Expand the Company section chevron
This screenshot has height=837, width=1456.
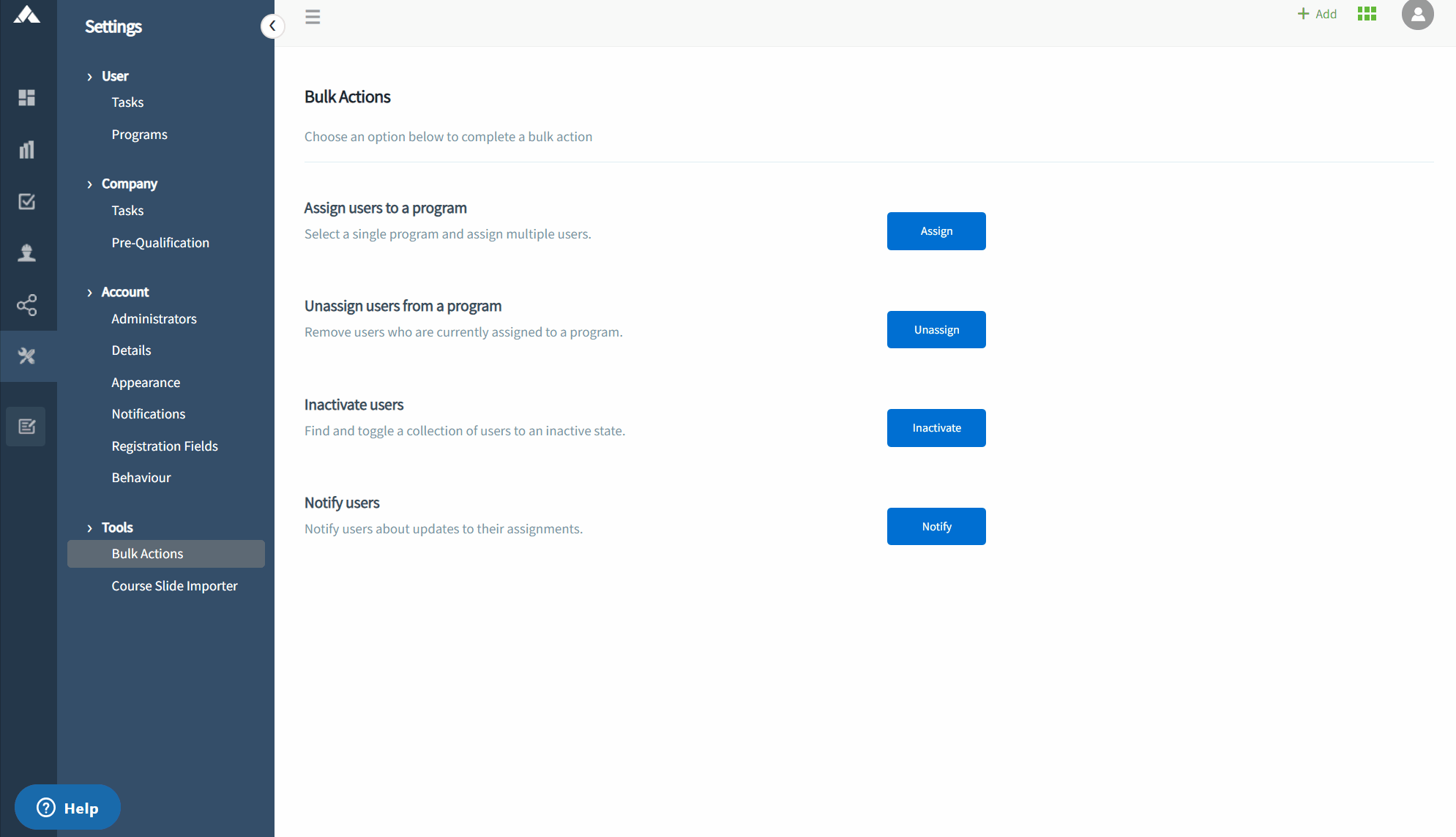click(90, 184)
